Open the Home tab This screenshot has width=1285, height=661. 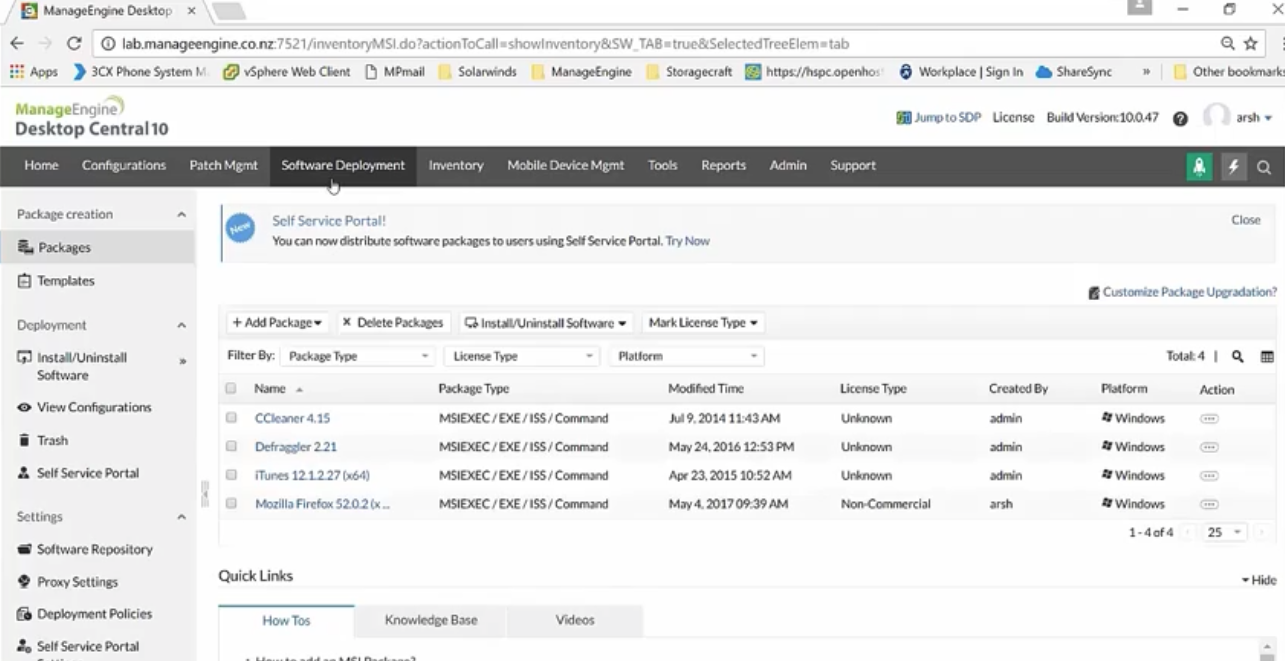pos(41,166)
